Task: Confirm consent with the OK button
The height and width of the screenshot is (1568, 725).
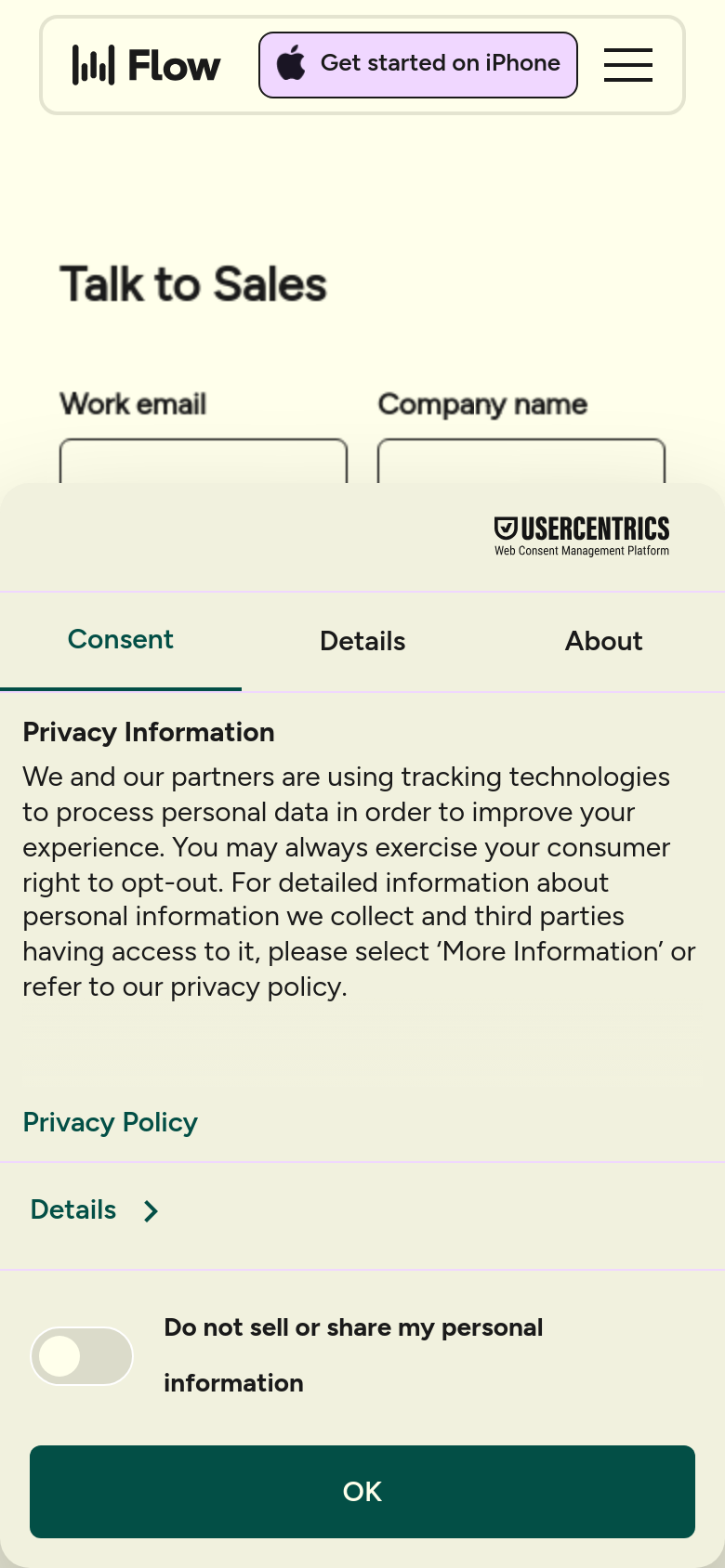Action: tap(362, 1492)
